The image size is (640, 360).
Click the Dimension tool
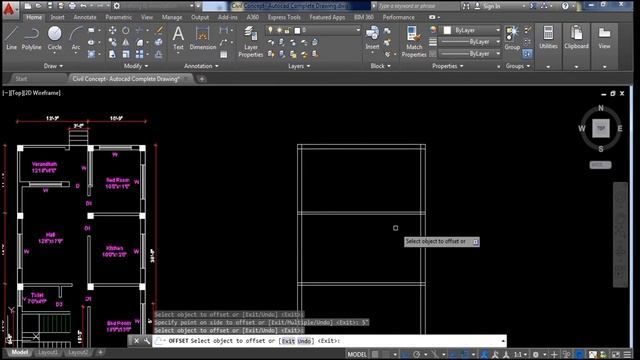202,38
